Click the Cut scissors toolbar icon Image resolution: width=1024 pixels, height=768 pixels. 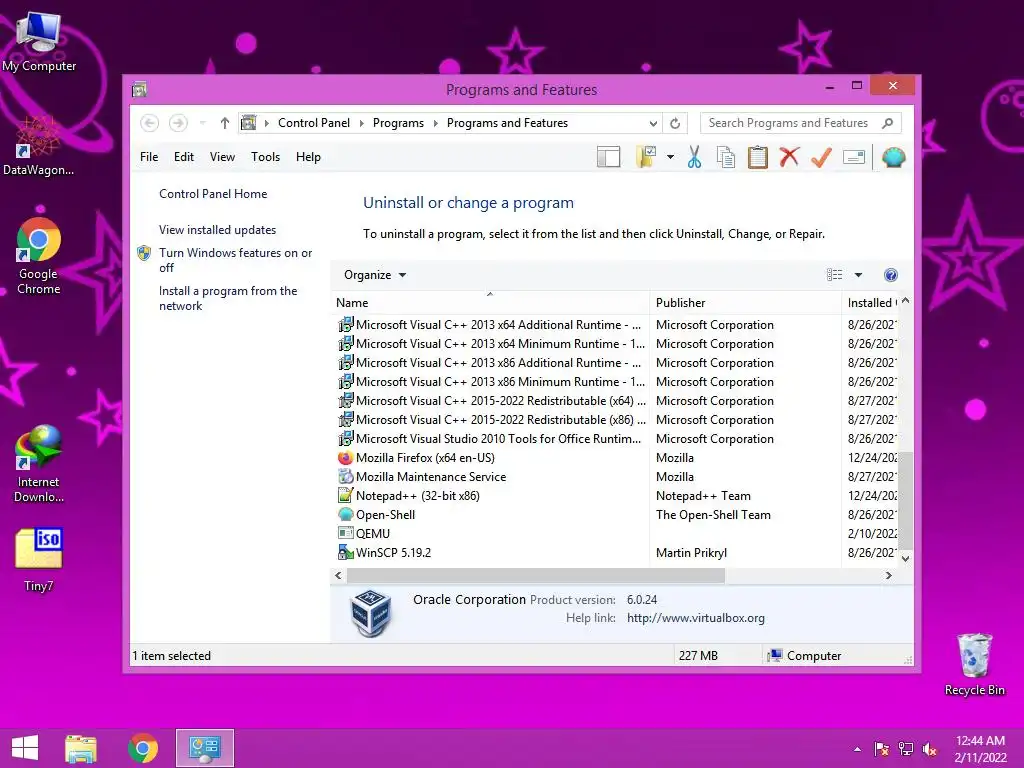click(x=694, y=157)
